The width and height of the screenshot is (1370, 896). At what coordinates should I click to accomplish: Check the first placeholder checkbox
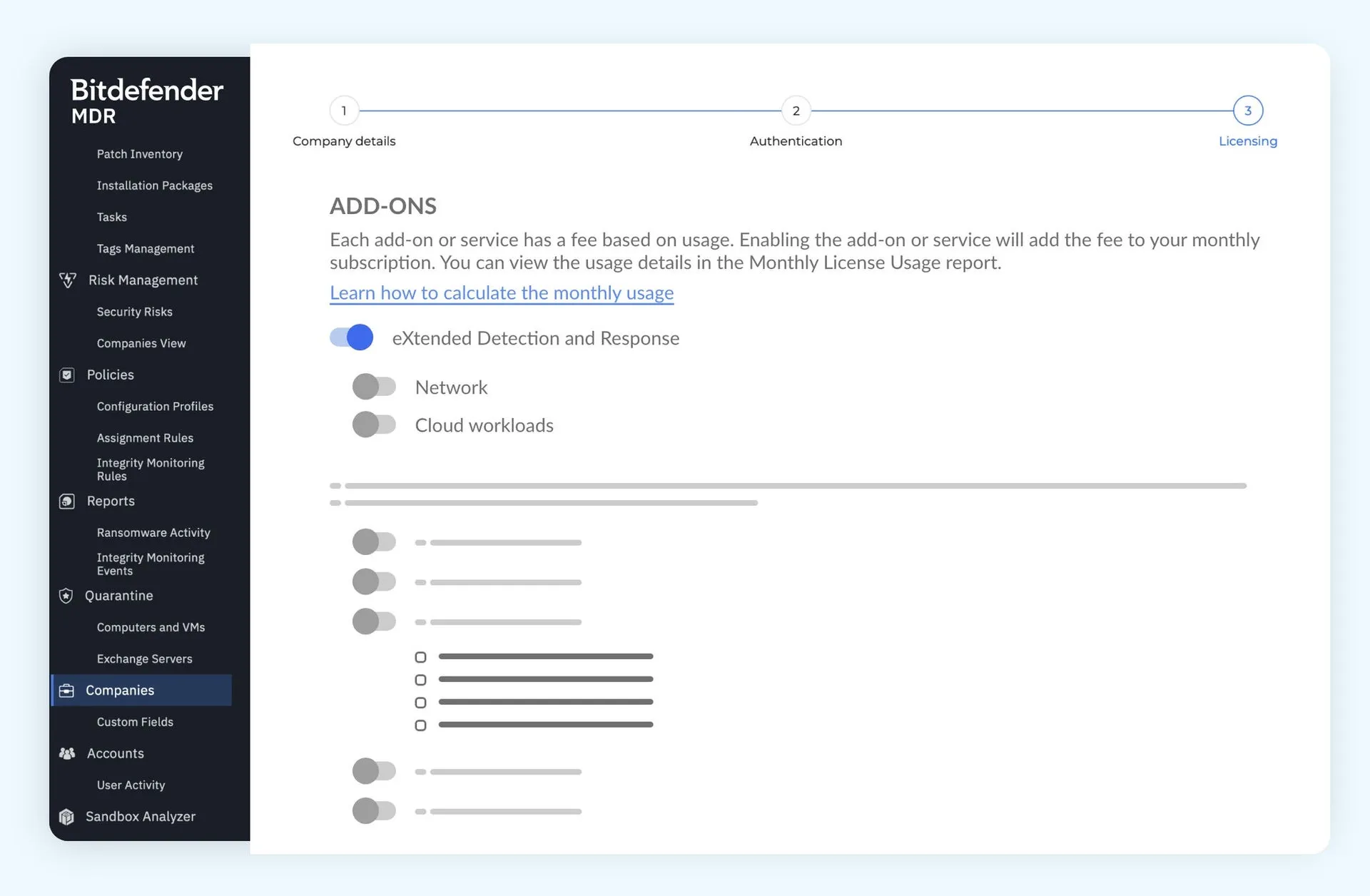coord(421,657)
